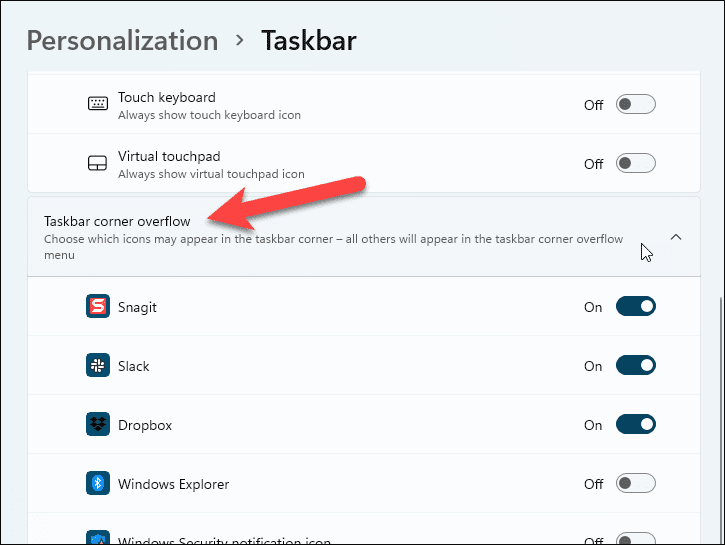The image size is (725, 545).
Task: Click the Taskbar breadcrumb title
Action: [x=308, y=41]
